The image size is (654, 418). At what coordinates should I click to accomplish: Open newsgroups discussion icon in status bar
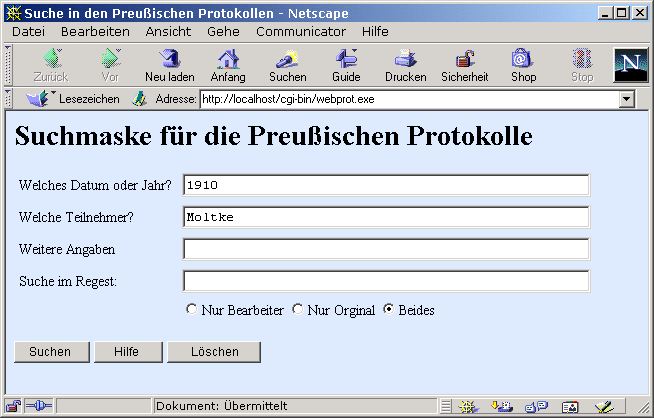pos(536,406)
